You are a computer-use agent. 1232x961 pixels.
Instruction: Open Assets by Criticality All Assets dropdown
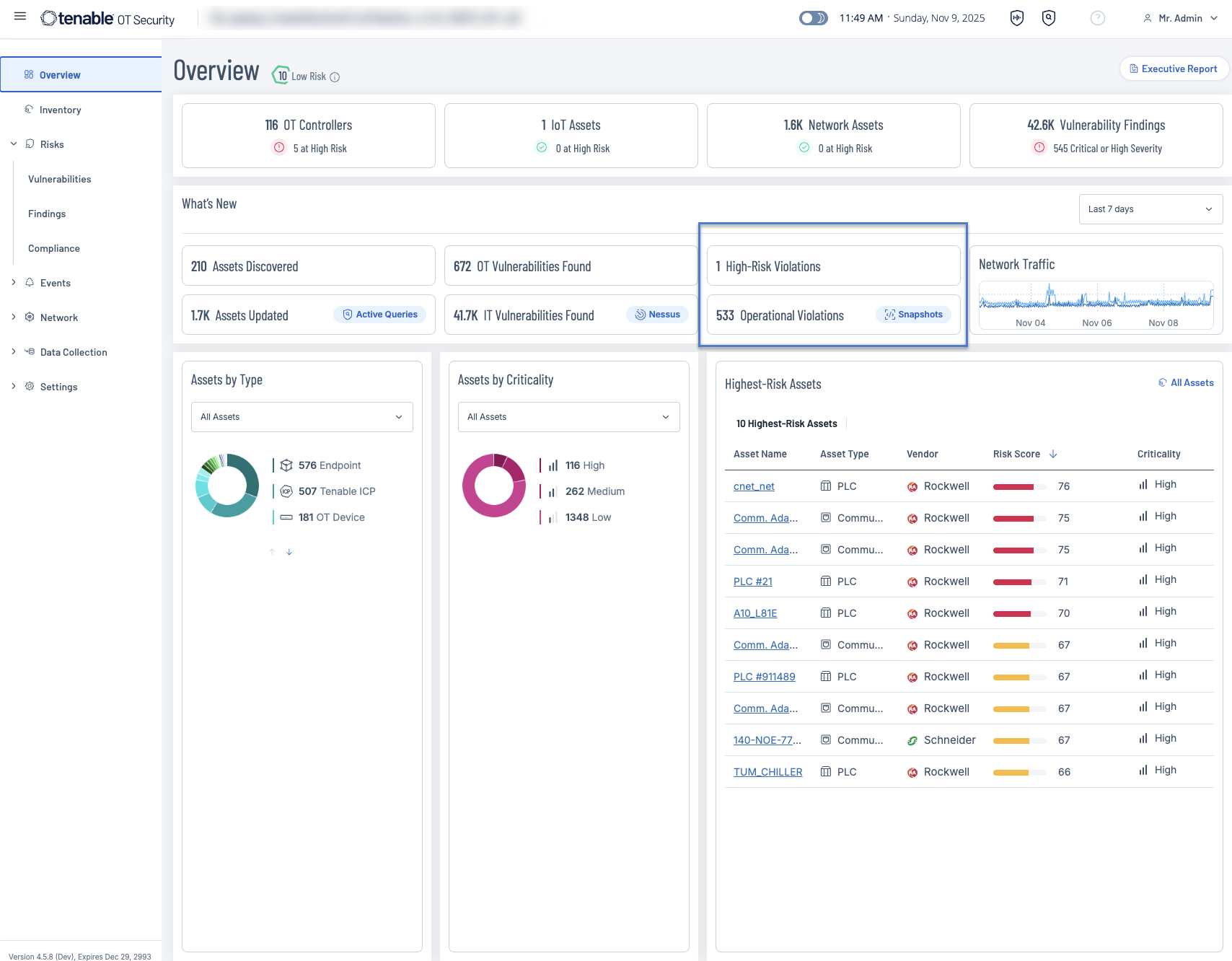[x=568, y=417]
